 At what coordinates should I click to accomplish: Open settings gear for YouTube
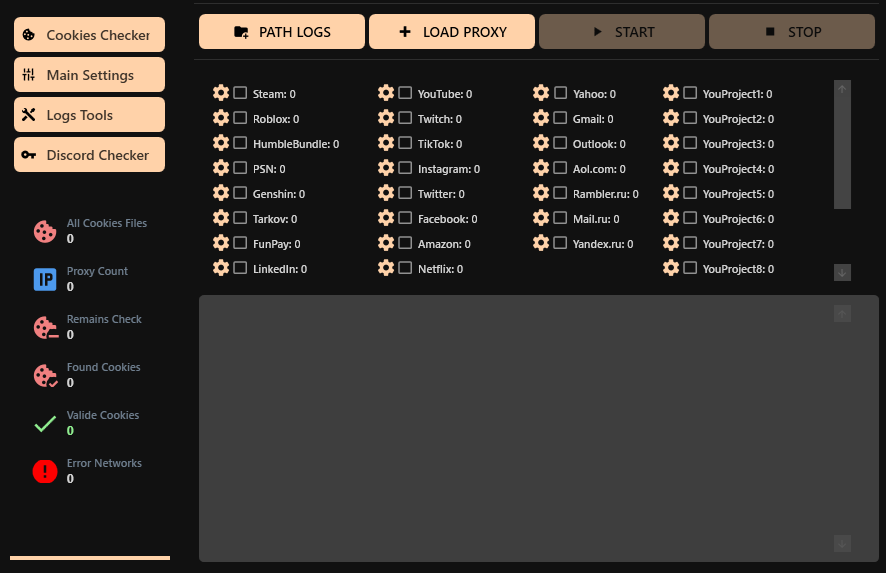[x=386, y=93]
